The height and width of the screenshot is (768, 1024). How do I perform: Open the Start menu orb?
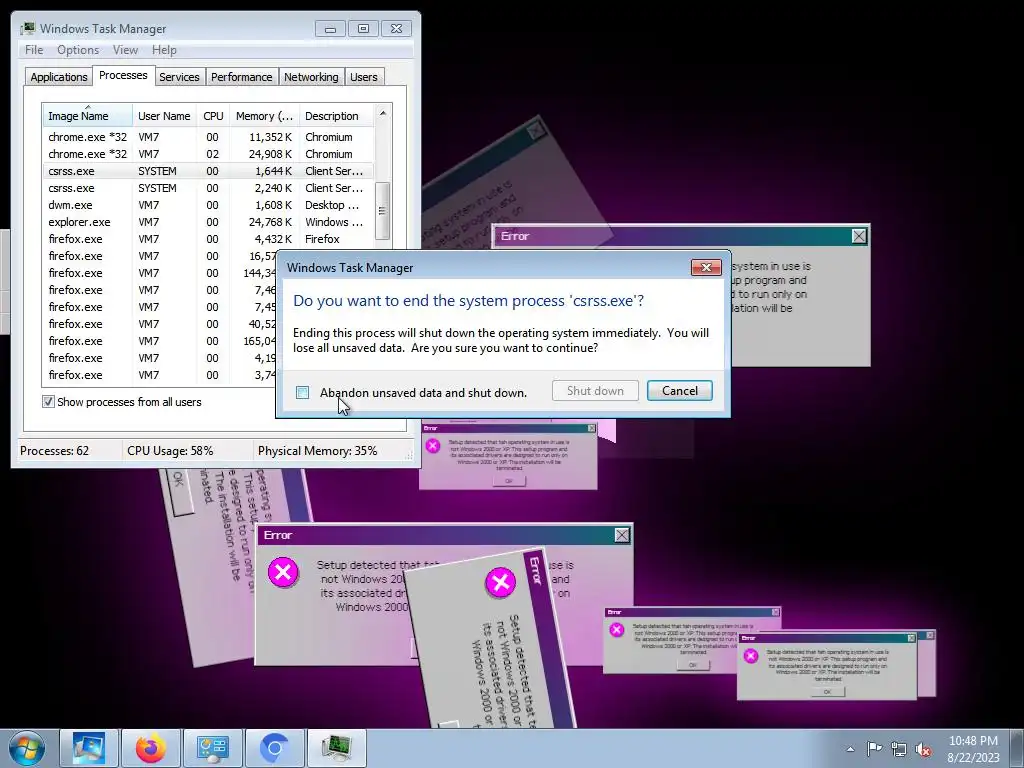pyautogui.click(x=27, y=748)
